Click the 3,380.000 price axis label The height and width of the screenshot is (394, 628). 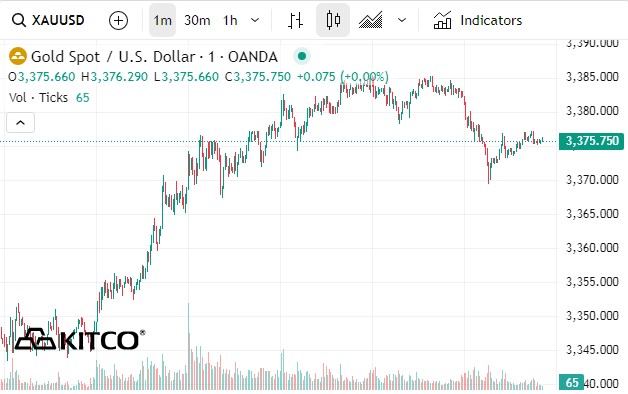click(592, 111)
